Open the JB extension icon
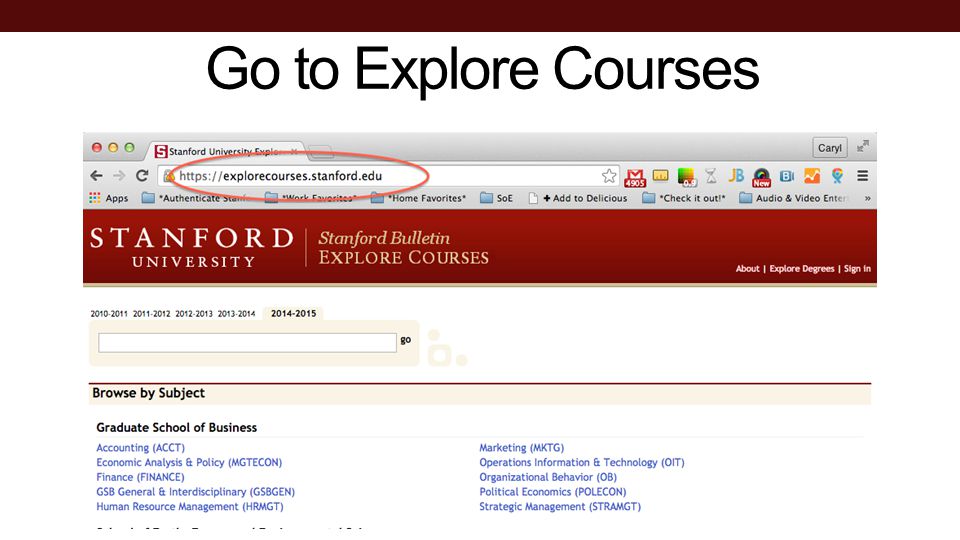Screen dimensions: 960x540 (736, 176)
